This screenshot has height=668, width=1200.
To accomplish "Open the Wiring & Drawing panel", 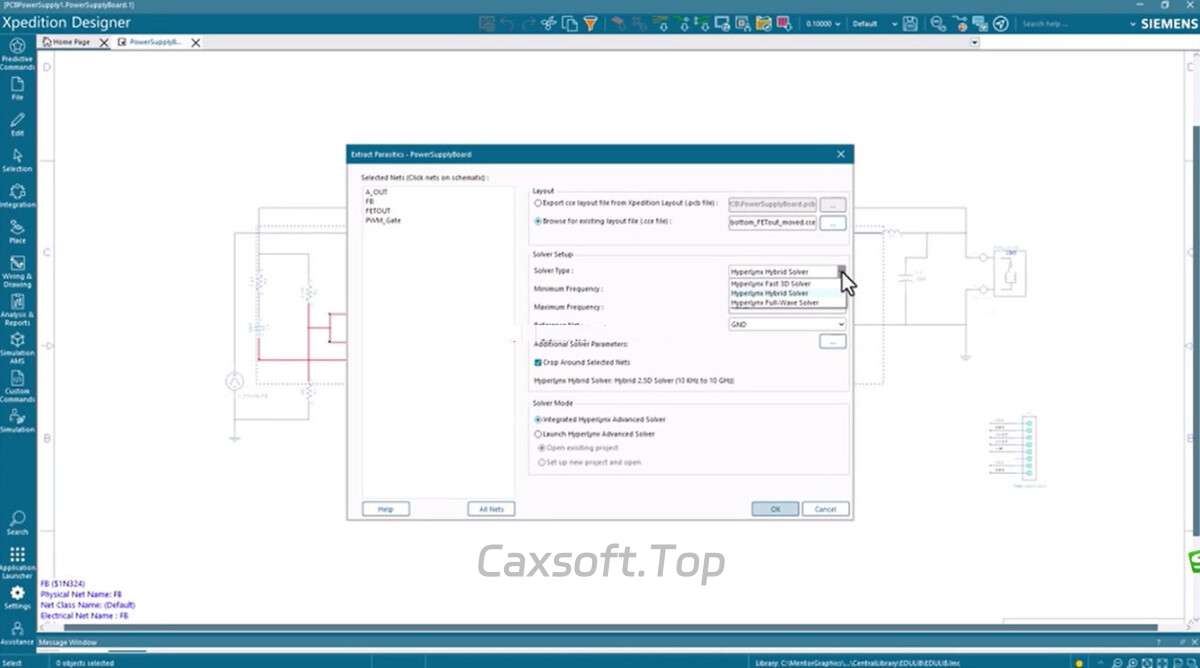I will 17,271.
